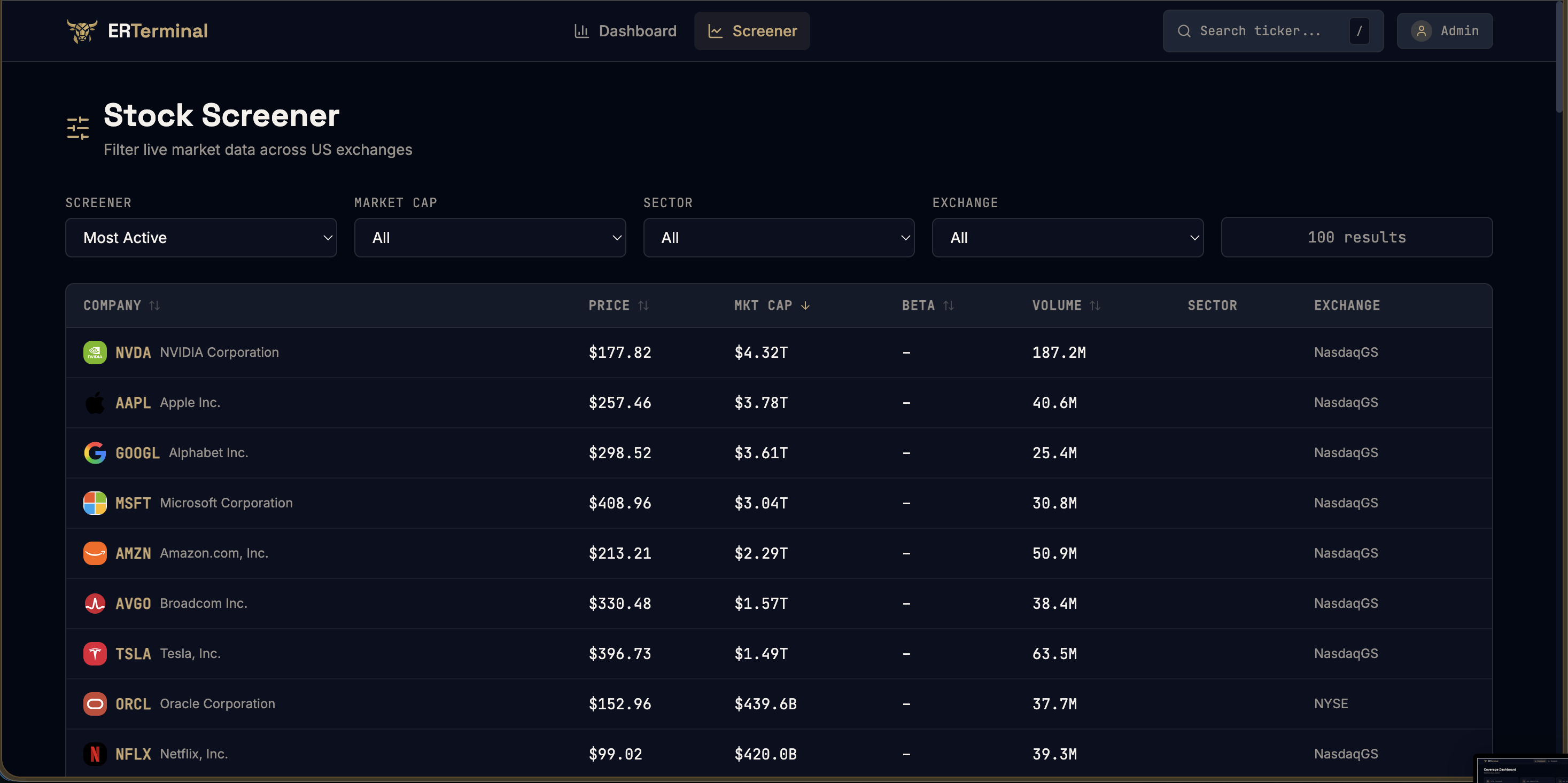Click the ERTerminal bull logo icon

click(82, 31)
